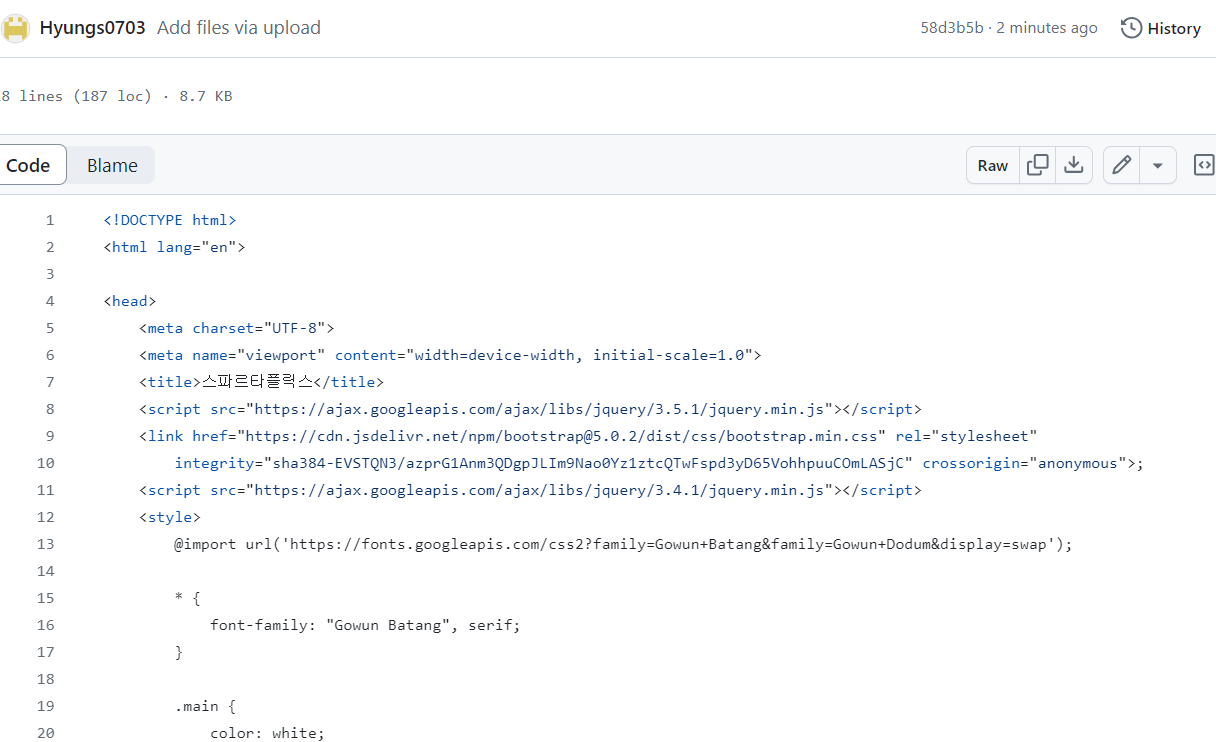Open symbols panel icon
This screenshot has width=1216, height=742.
(x=1204, y=165)
